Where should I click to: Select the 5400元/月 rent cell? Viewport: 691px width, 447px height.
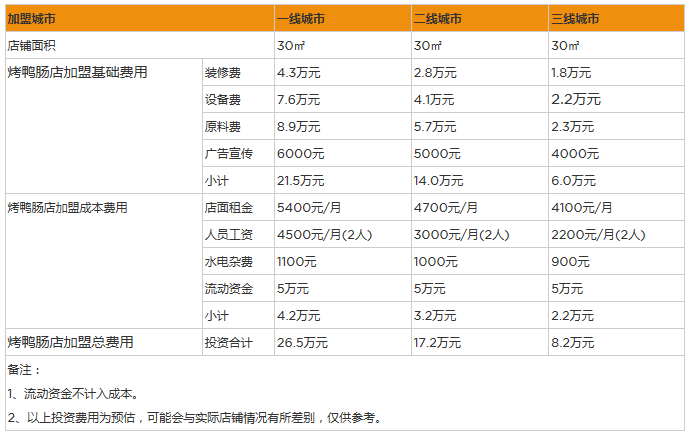coord(308,208)
